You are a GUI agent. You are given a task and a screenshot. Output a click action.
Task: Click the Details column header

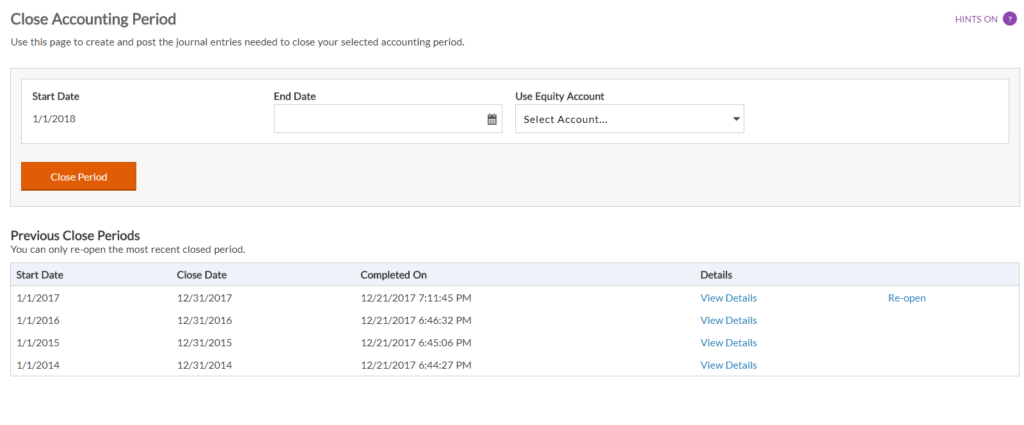716,275
